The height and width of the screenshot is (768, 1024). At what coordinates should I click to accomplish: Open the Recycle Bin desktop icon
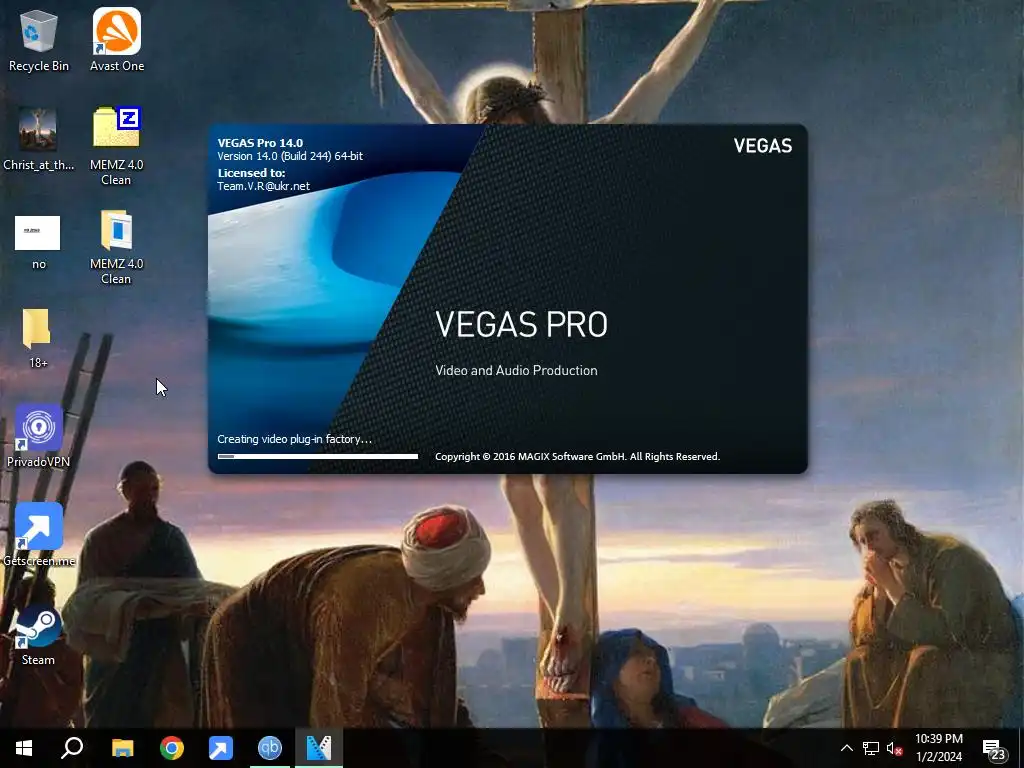[x=39, y=39]
